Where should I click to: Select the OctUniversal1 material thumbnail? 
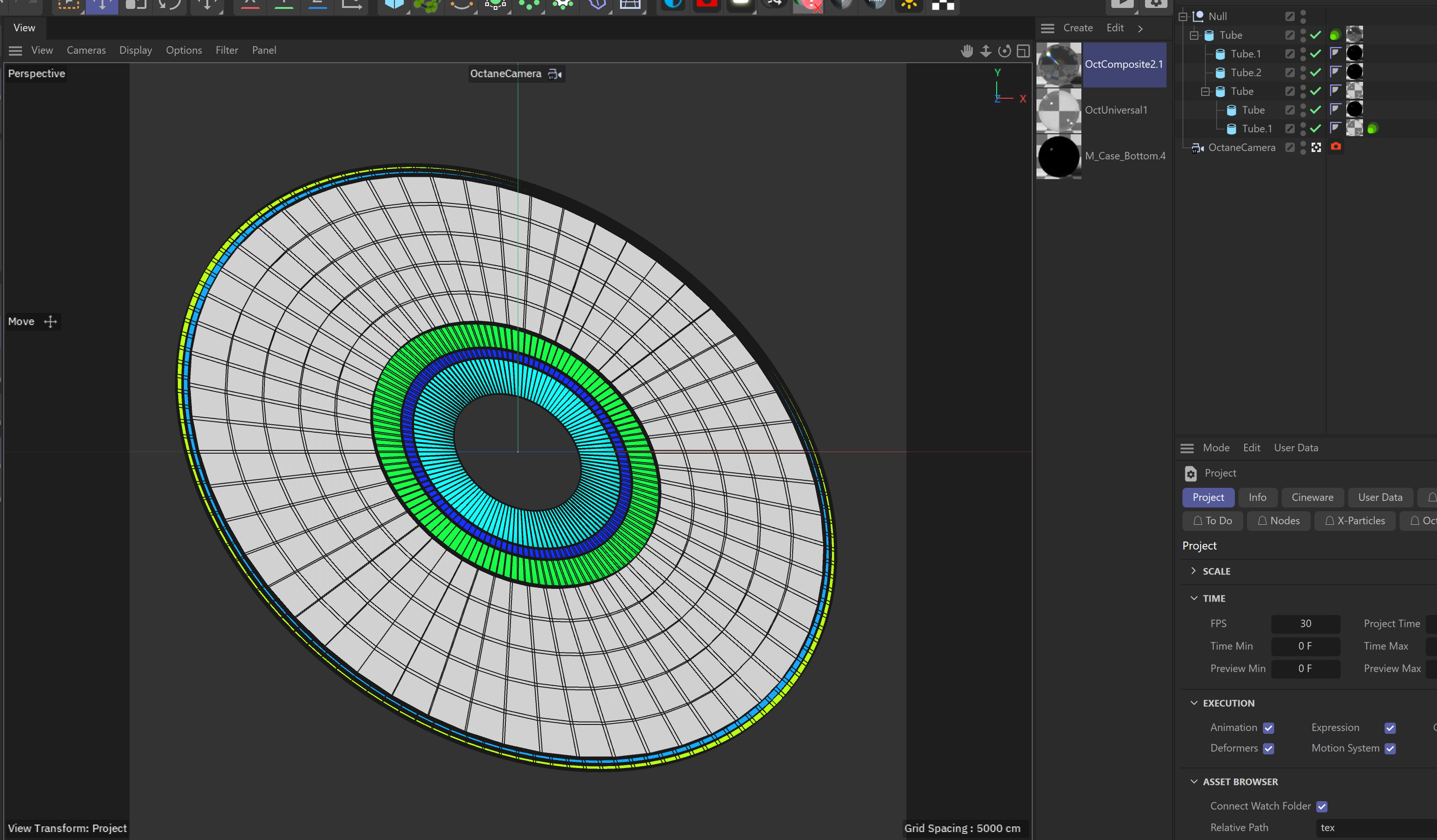tap(1058, 110)
